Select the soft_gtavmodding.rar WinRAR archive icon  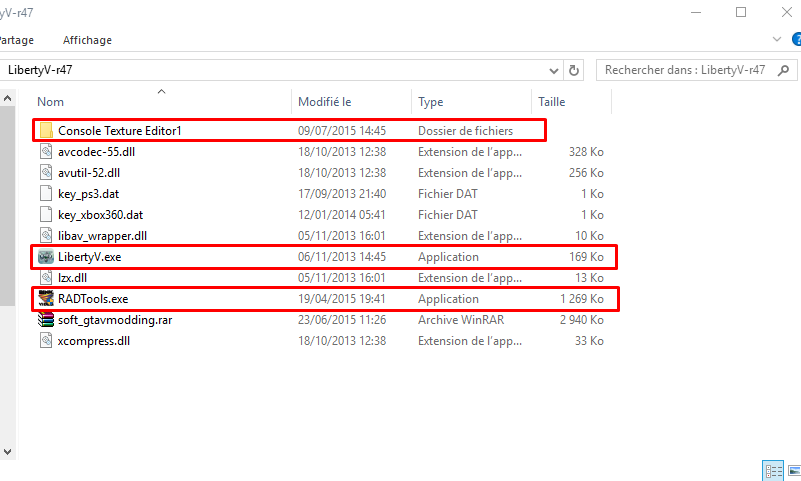46,320
